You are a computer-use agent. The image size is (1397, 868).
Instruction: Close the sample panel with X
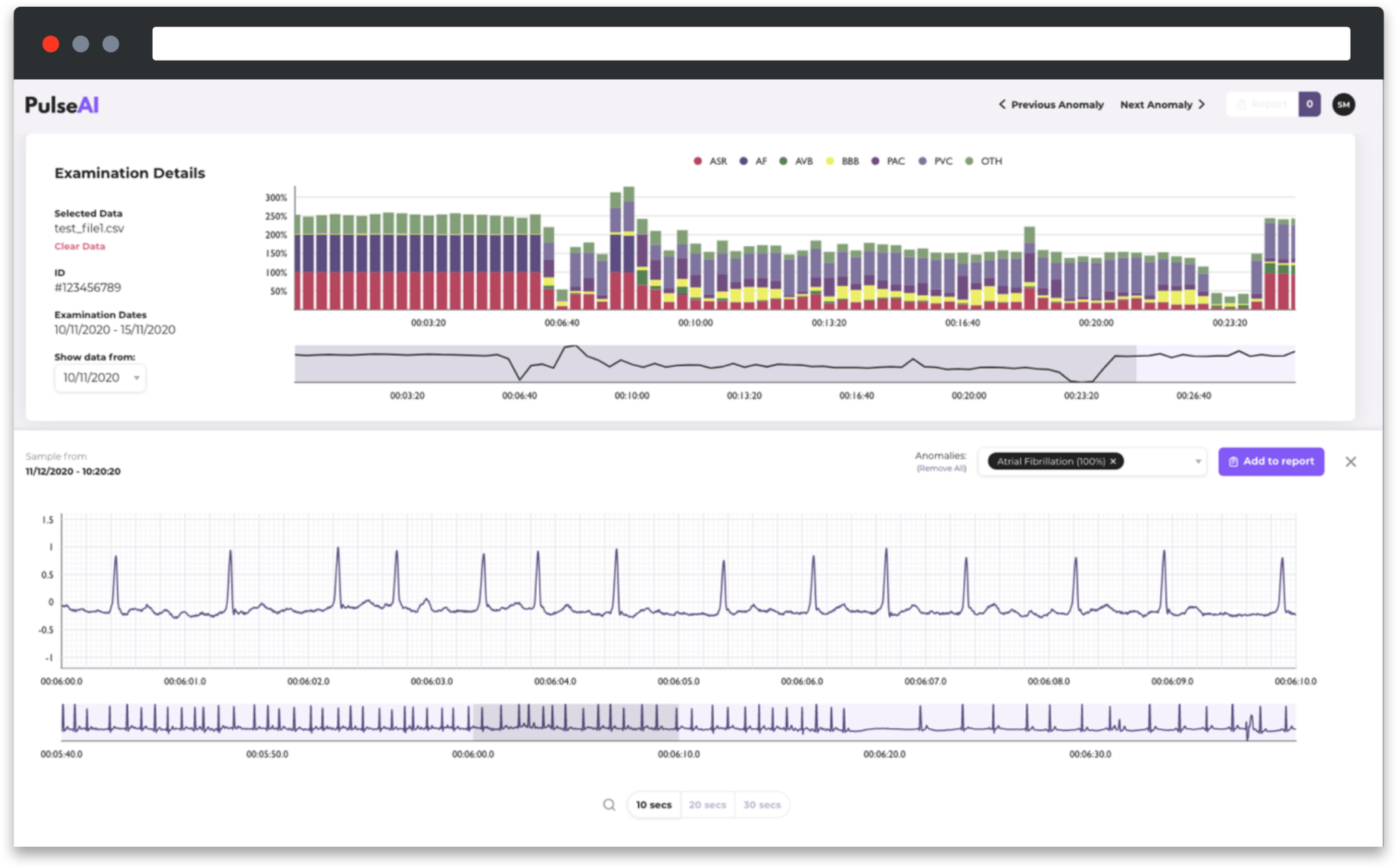click(1351, 462)
